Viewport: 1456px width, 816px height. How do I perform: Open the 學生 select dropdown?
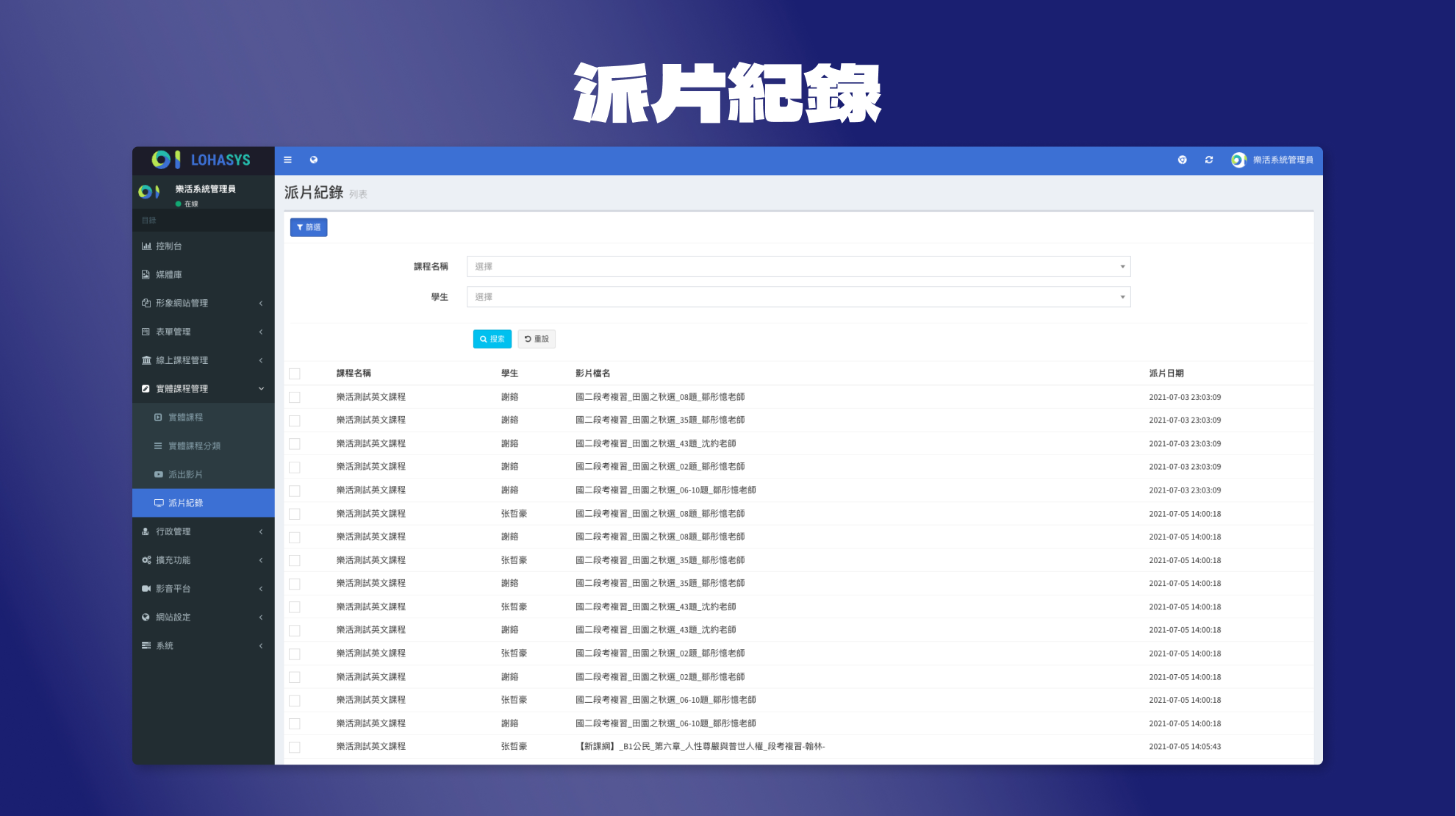click(x=798, y=297)
